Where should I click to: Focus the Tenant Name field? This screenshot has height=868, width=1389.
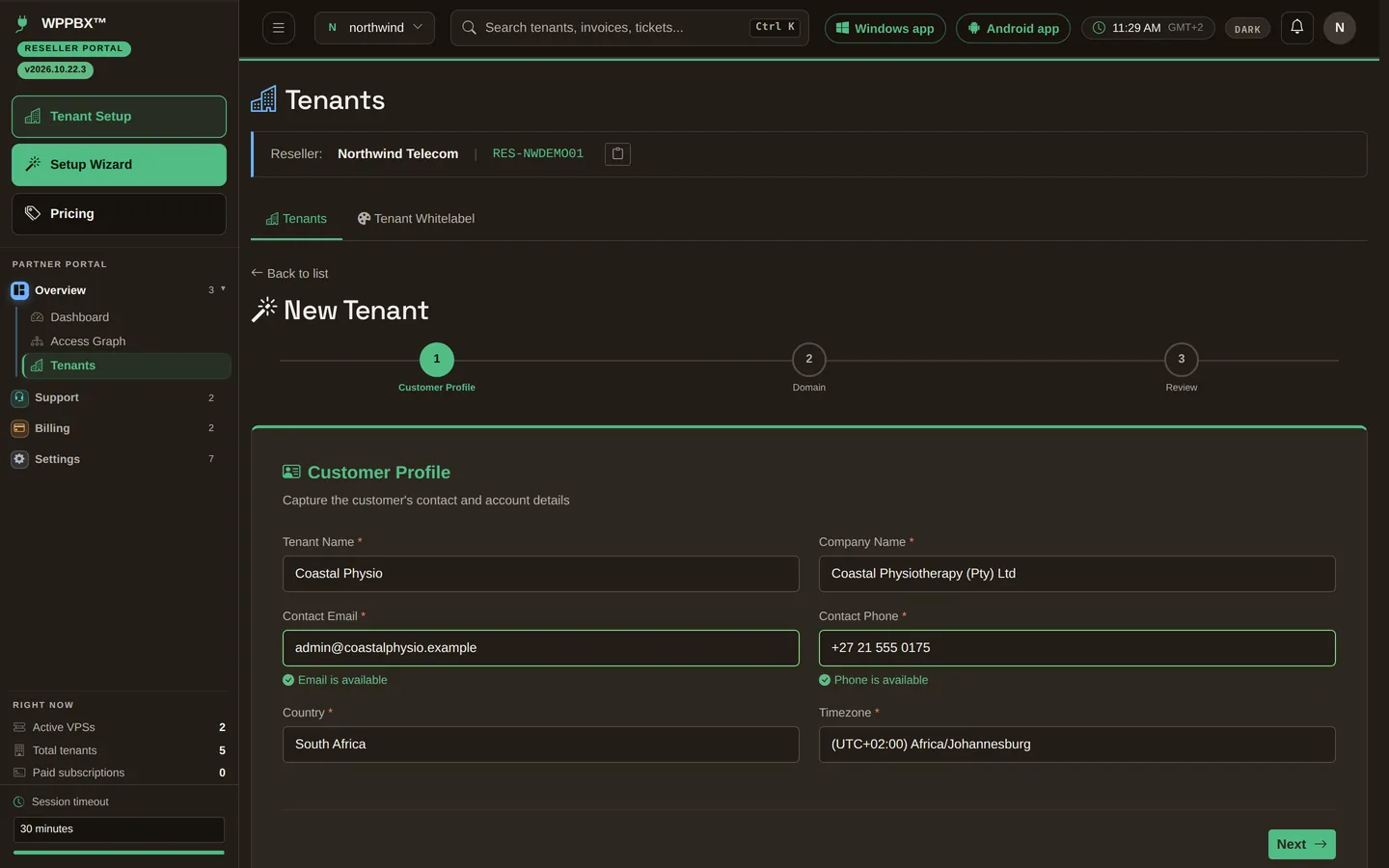(540, 574)
